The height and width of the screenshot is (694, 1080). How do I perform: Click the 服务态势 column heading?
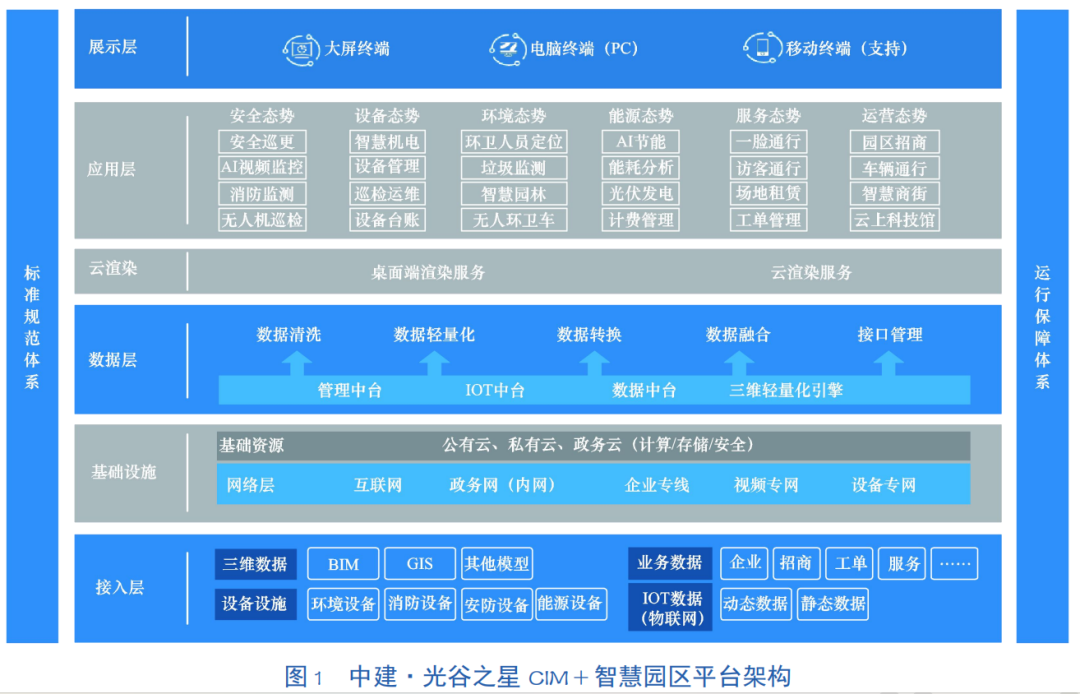[x=768, y=115]
